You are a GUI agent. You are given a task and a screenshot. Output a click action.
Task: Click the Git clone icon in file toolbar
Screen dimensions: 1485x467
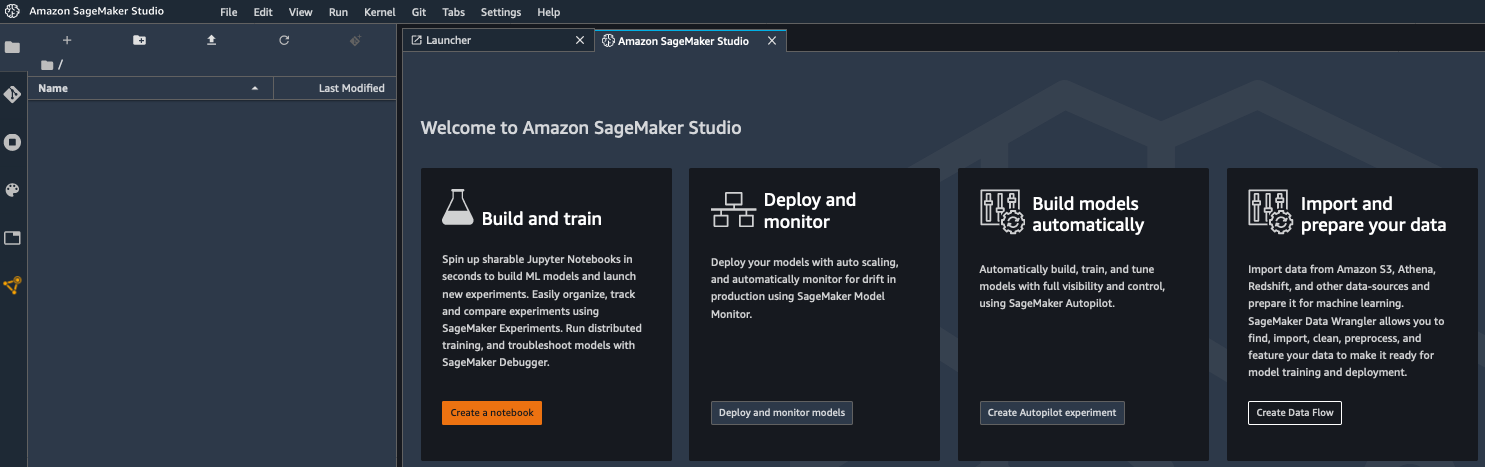(x=355, y=40)
